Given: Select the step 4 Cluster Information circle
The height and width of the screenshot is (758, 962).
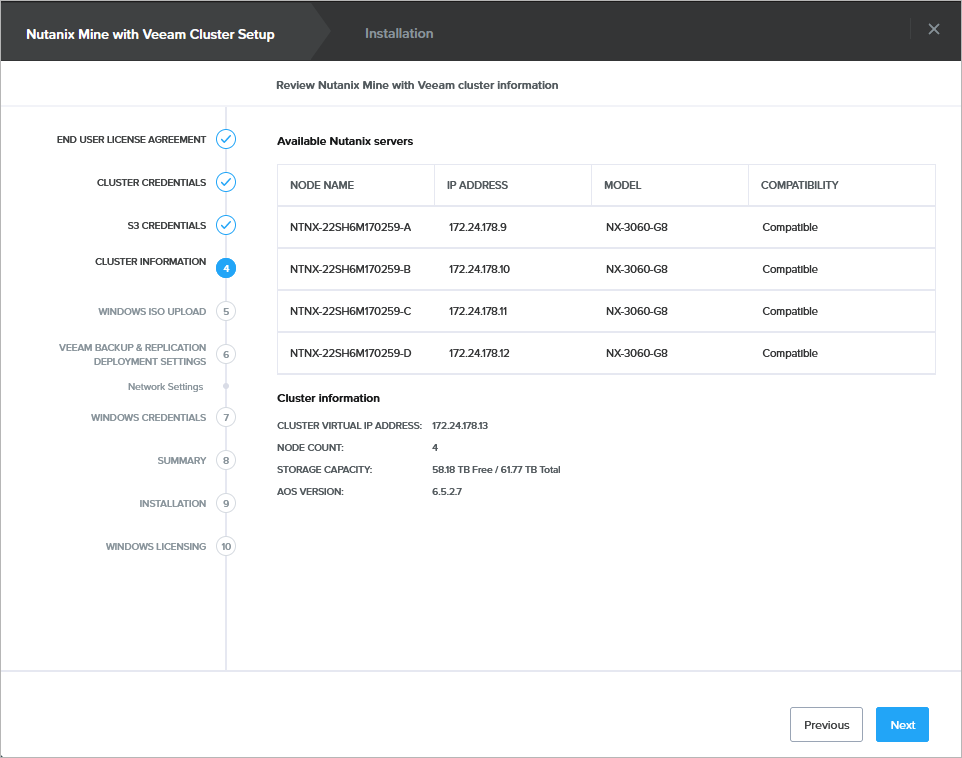Looking at the screenshot, I should point(226,268).
